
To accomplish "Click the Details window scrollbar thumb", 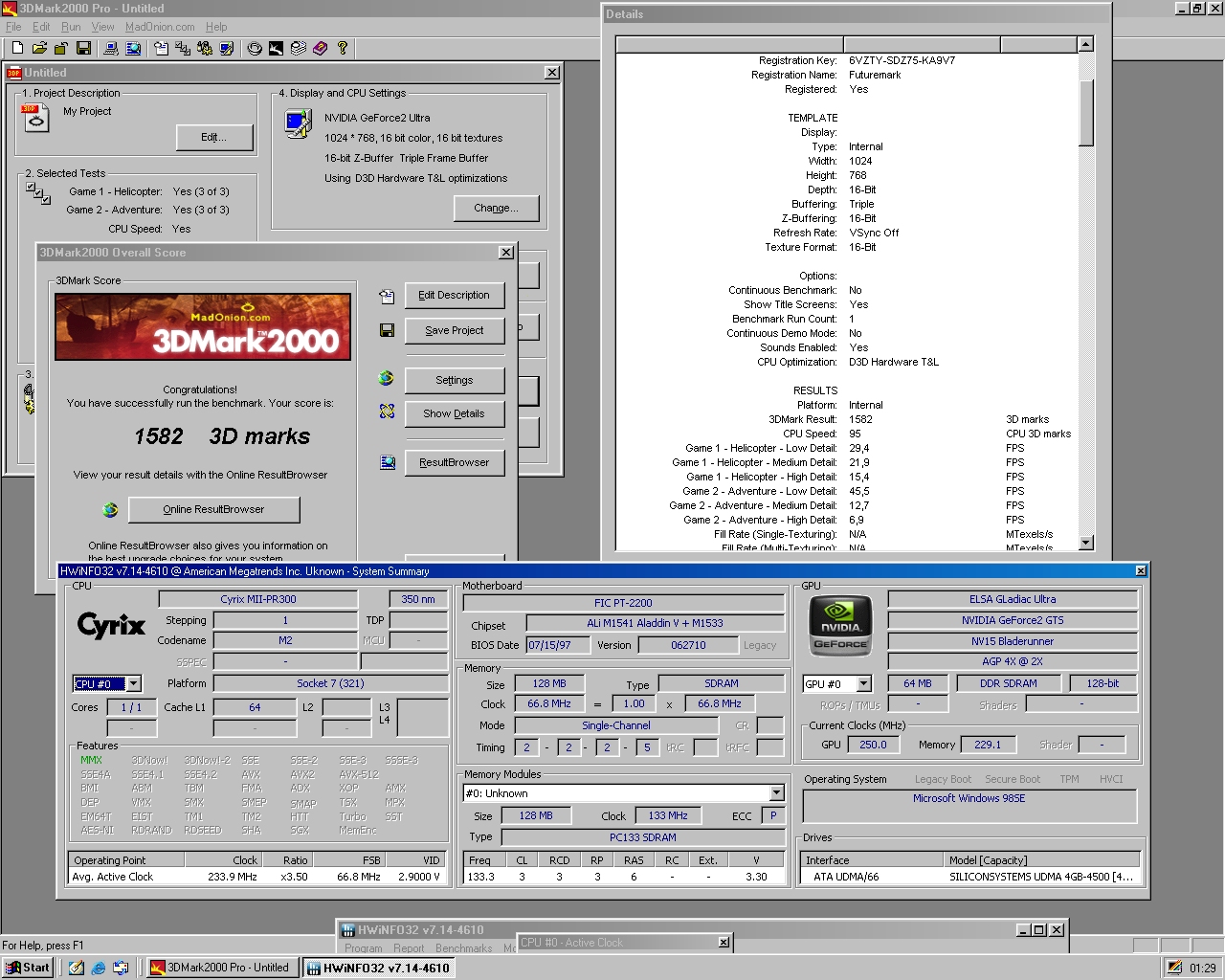I will (1085, 112).
